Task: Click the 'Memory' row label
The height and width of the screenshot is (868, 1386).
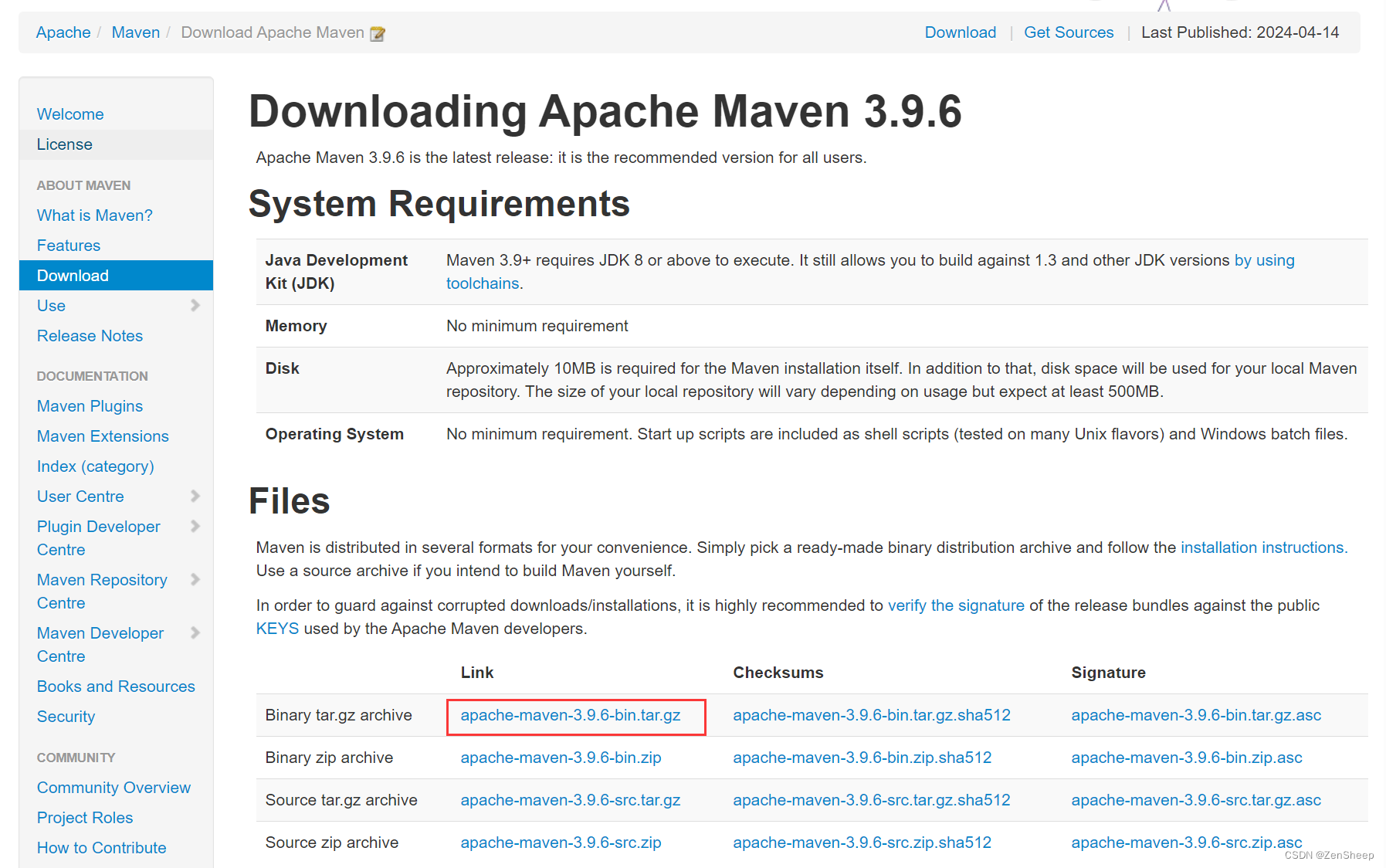Action: (297, 326)
